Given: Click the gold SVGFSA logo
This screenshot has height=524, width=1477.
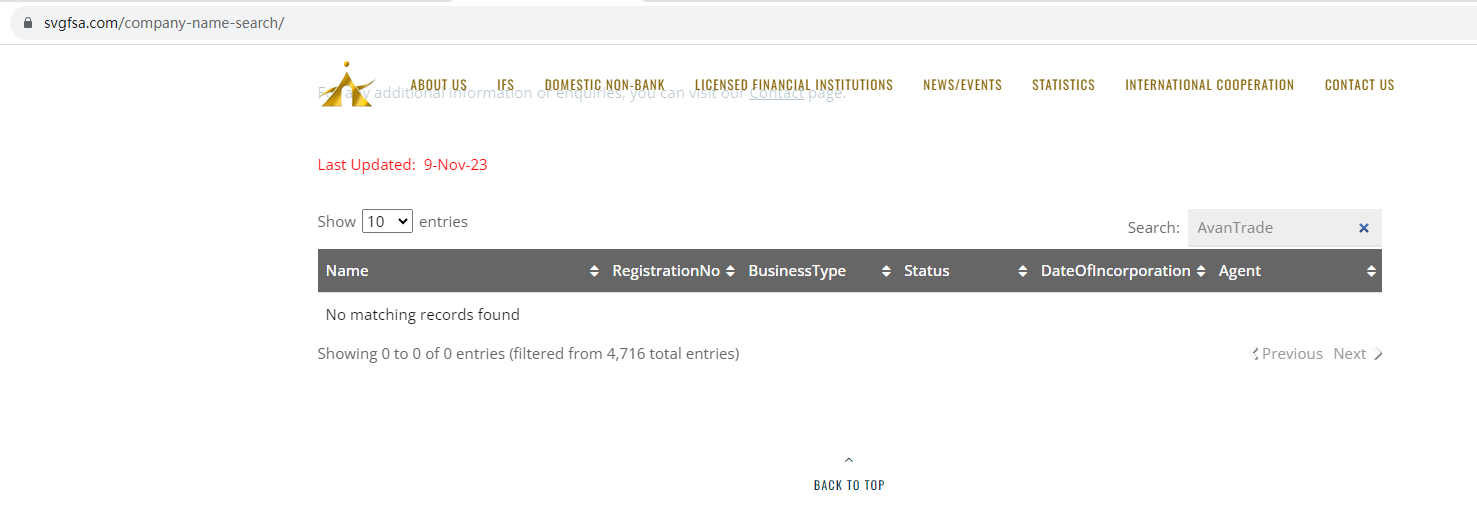Looking at the screenshot, I should point(346,85).
